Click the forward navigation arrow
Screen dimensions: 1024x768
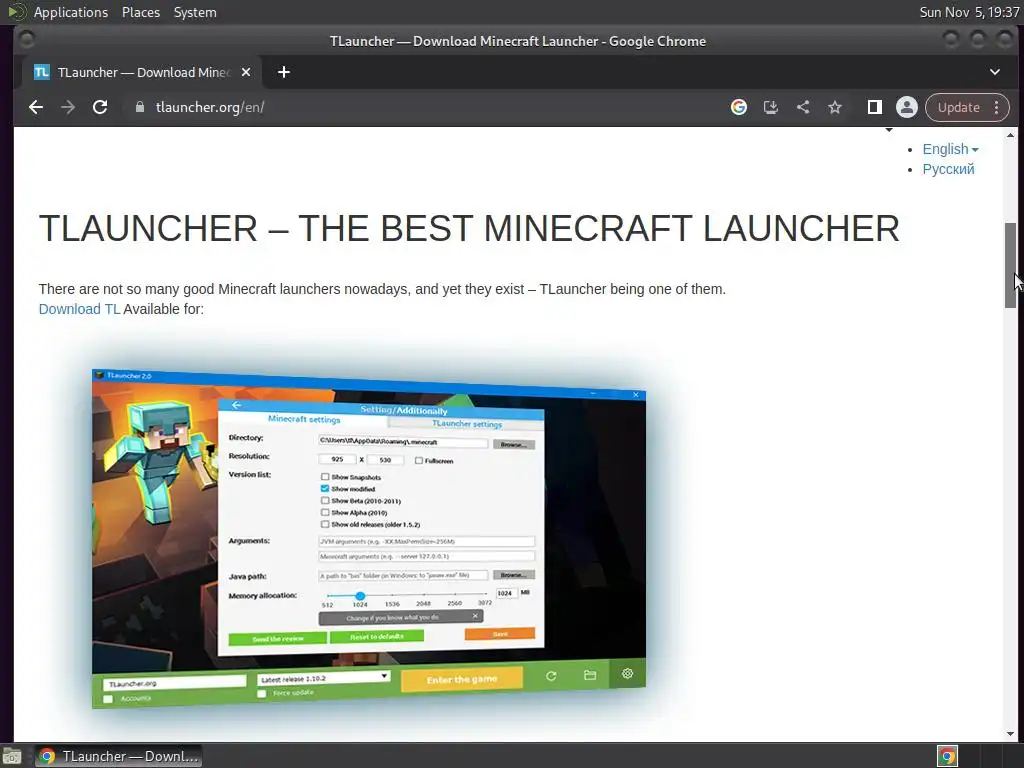(x=68, y=107)
